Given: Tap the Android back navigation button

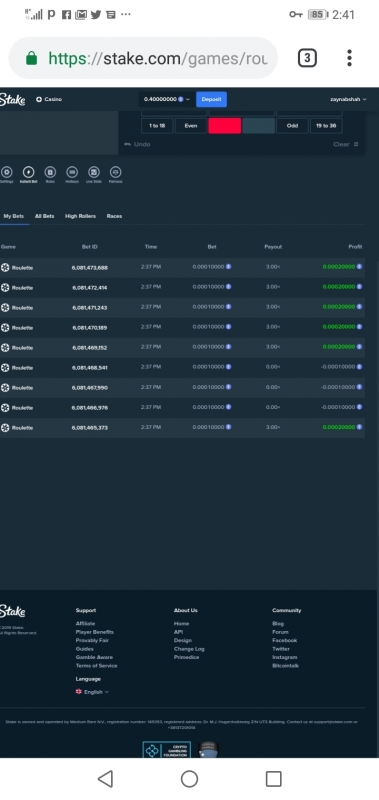Looking at the screenshot, I should point(105,779).
